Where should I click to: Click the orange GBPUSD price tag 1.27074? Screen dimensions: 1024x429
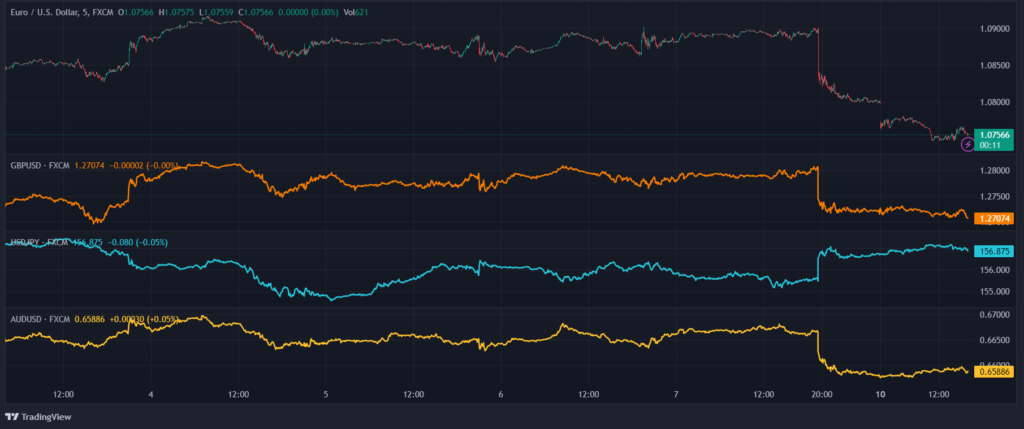[993, 219]
